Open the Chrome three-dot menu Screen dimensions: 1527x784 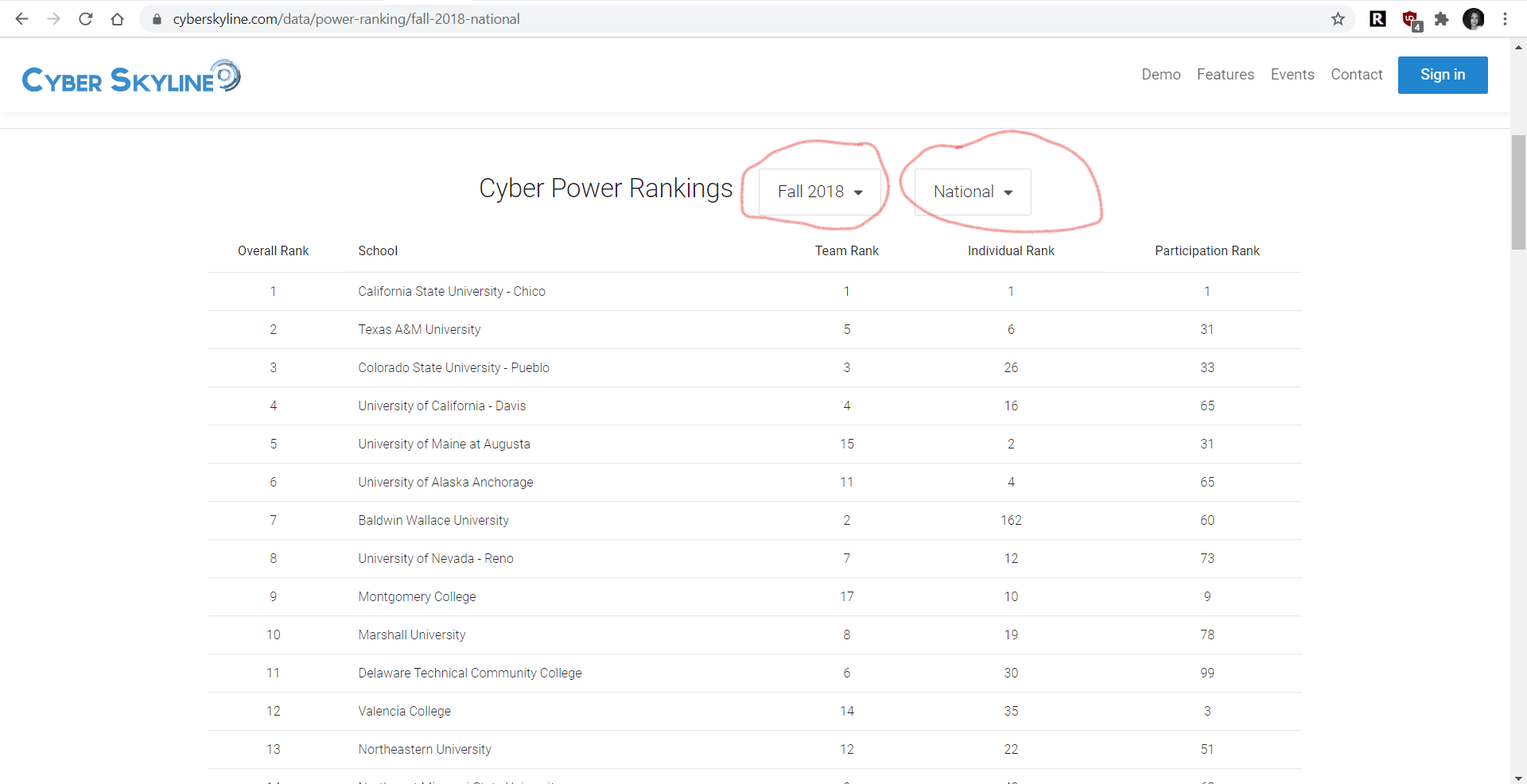point(1505,19)
